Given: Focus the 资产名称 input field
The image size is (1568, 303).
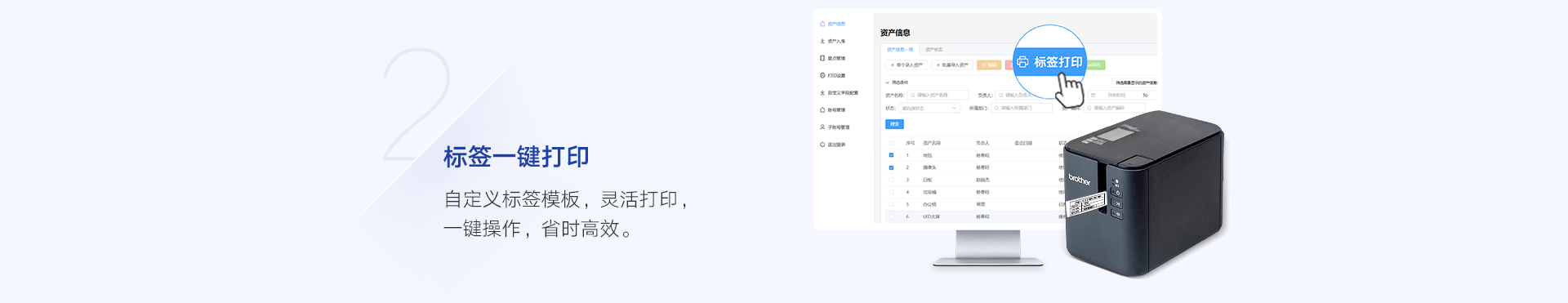Looking at the screenshot, I should tap(938, 96).
